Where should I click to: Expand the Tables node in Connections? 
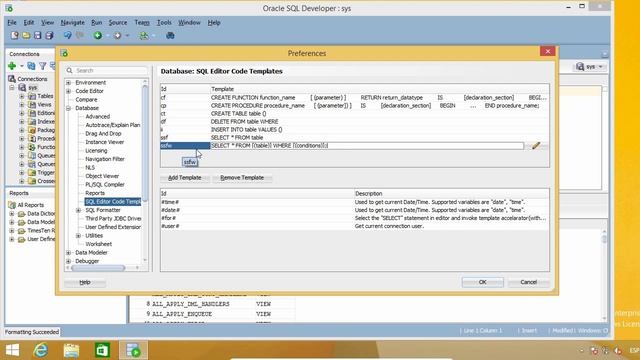click(22, 96)
